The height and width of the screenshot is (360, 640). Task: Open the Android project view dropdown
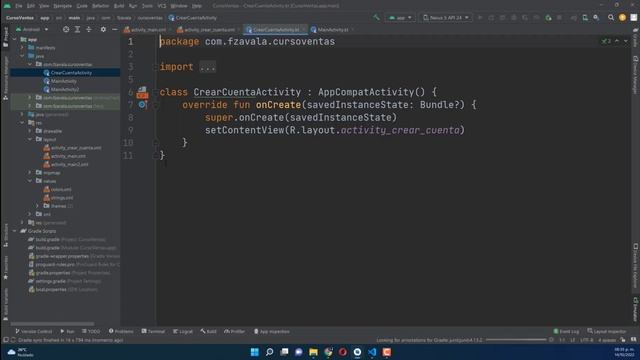pyautogui.click(x=32, y=29)
